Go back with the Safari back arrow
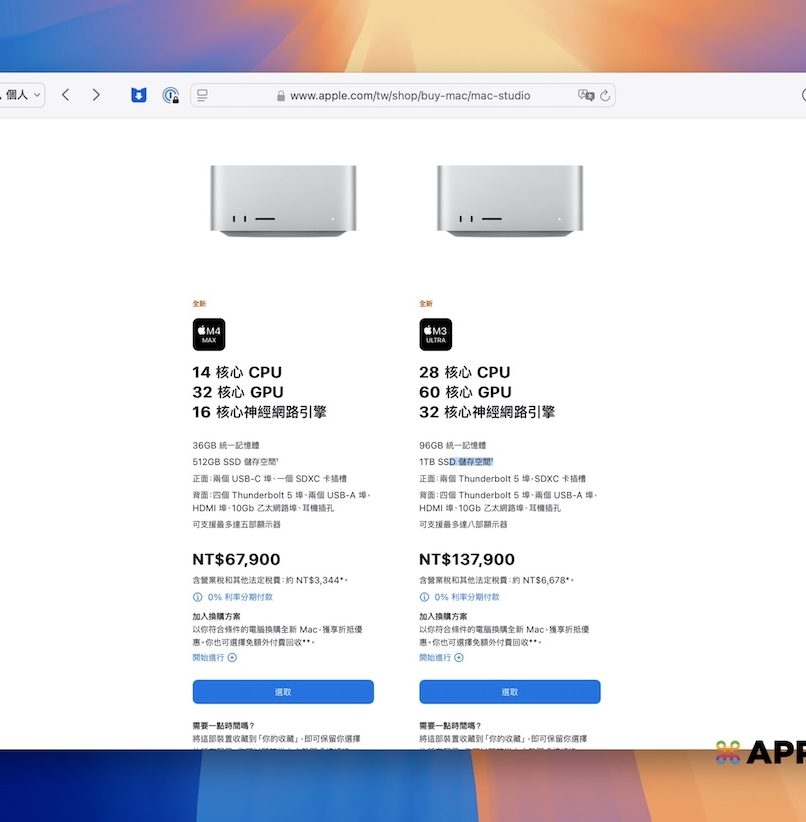This screenshot has height=822, width=806. (x=65, y=95)
